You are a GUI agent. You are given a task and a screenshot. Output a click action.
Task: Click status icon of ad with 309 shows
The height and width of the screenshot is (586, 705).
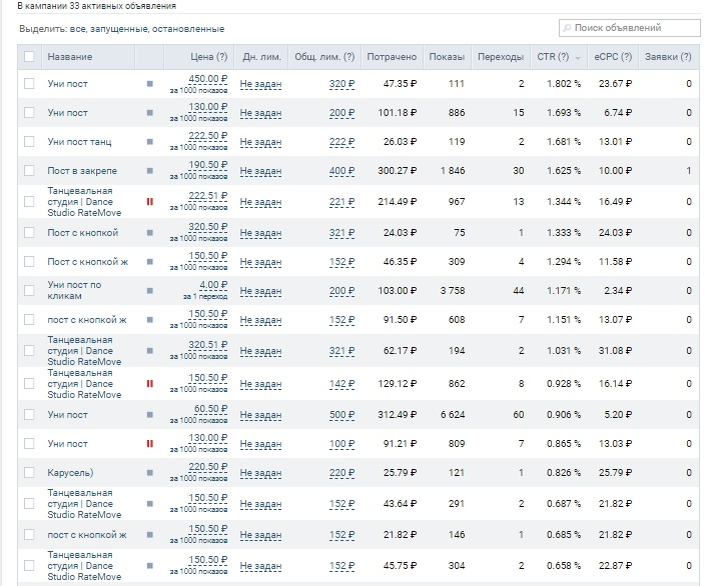(x=150, y=262)
